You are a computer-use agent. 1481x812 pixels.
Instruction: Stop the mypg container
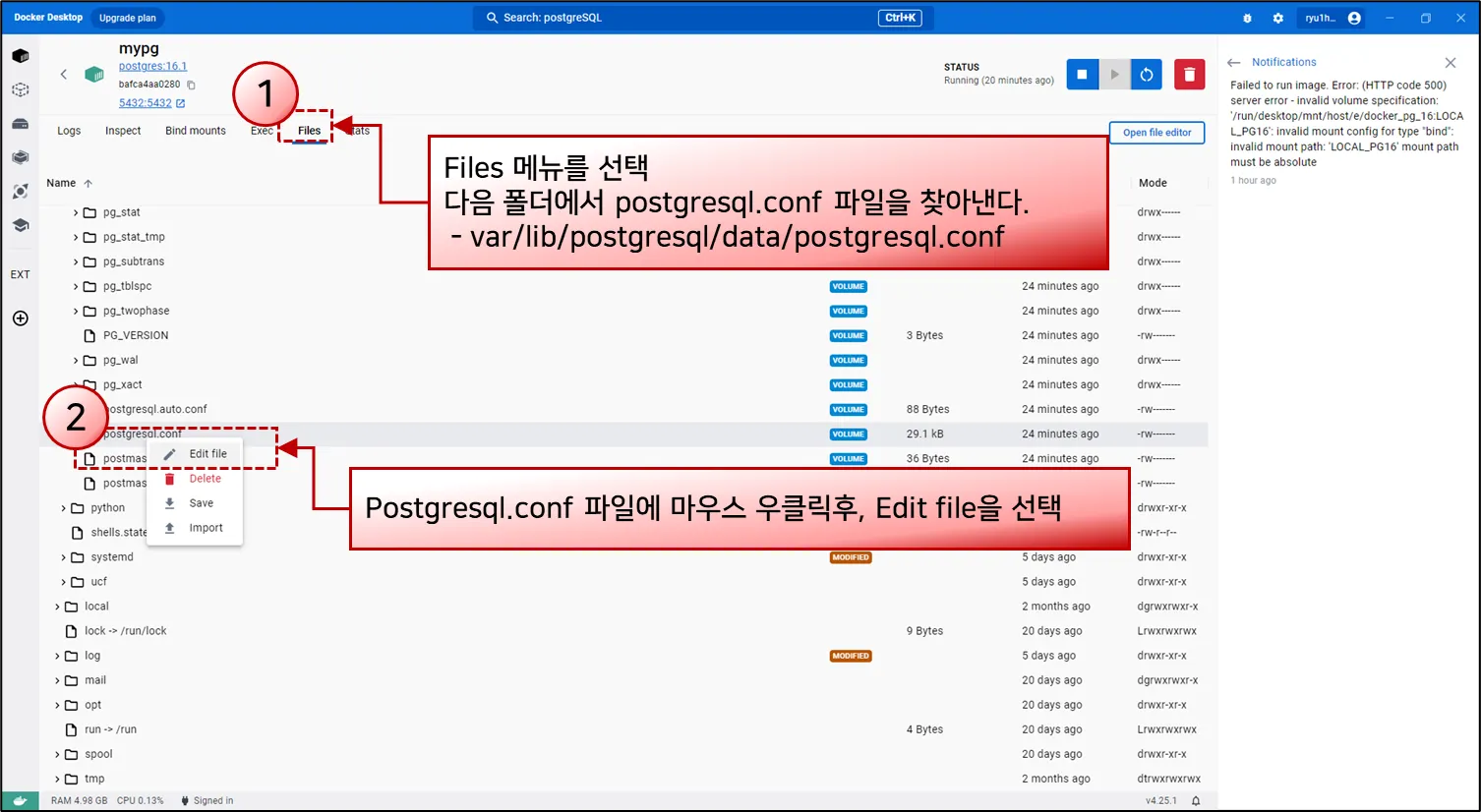pos(1082,74)
